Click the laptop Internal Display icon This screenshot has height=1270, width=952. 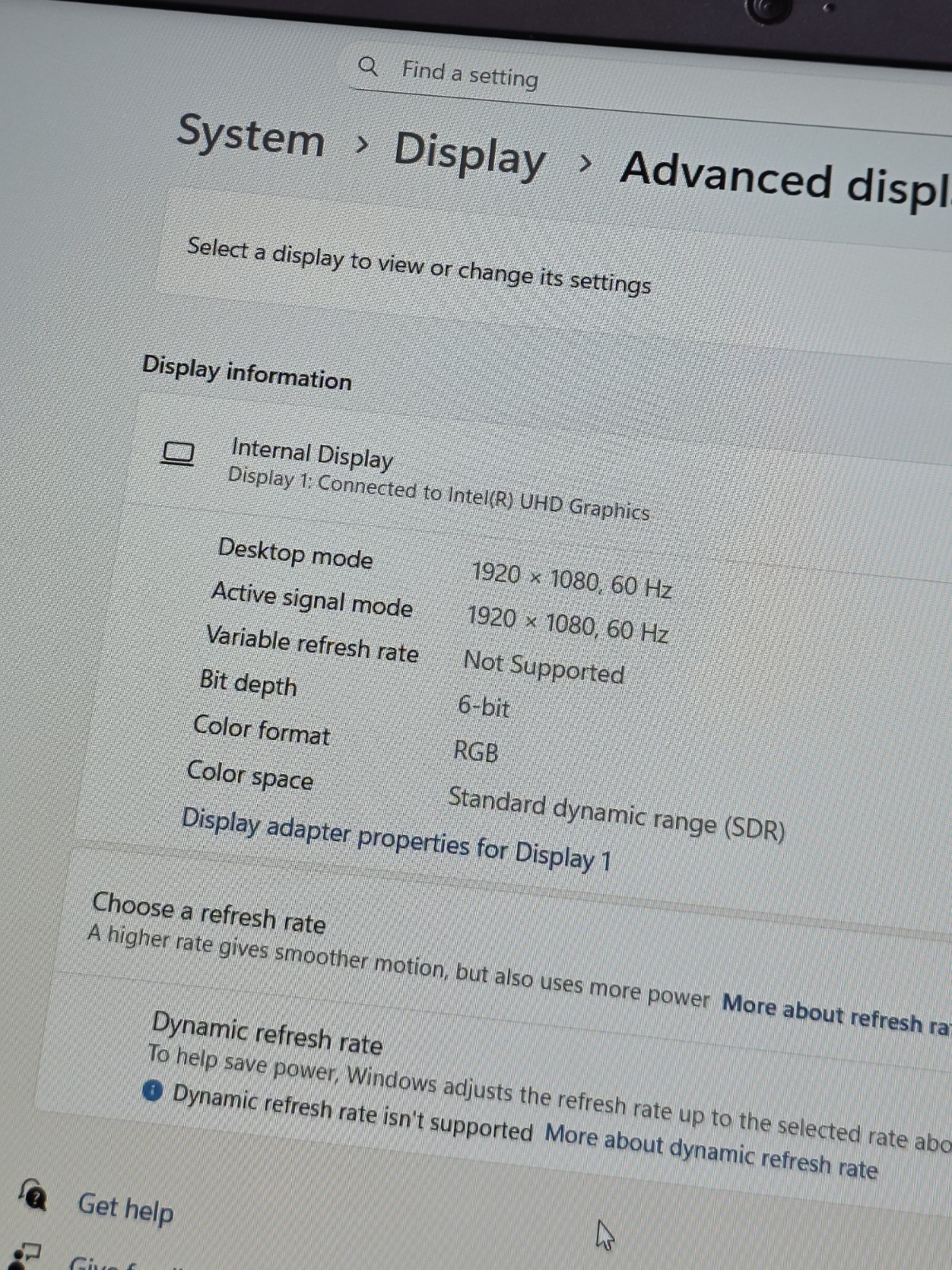178,453
